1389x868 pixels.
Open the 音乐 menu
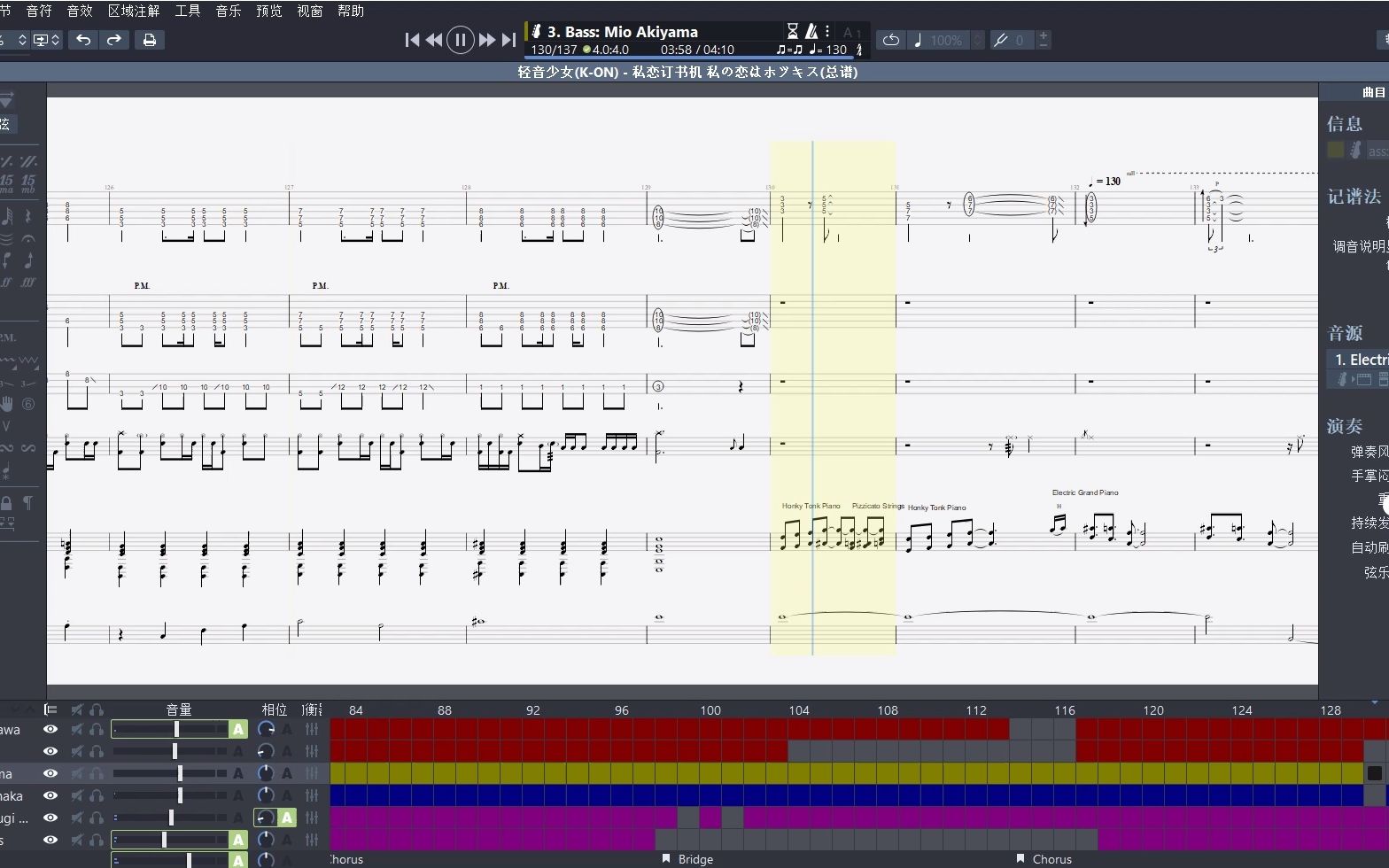pos(229,11)
